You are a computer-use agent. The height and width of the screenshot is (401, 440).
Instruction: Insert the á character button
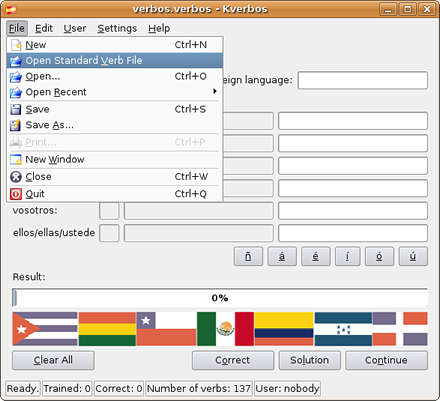[x=282, y=256]
